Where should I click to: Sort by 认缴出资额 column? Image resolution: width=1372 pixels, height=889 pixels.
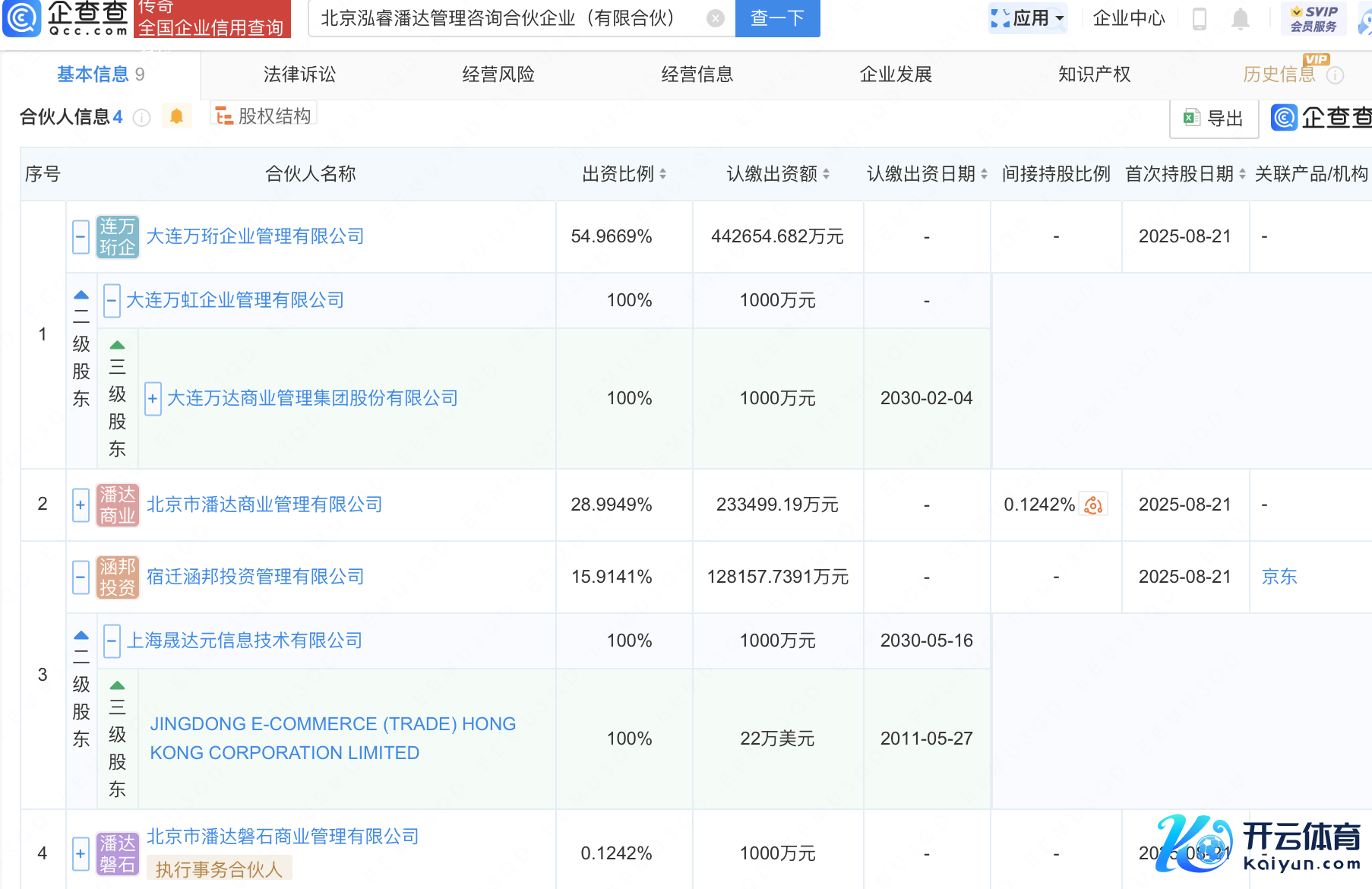[777, 174]
